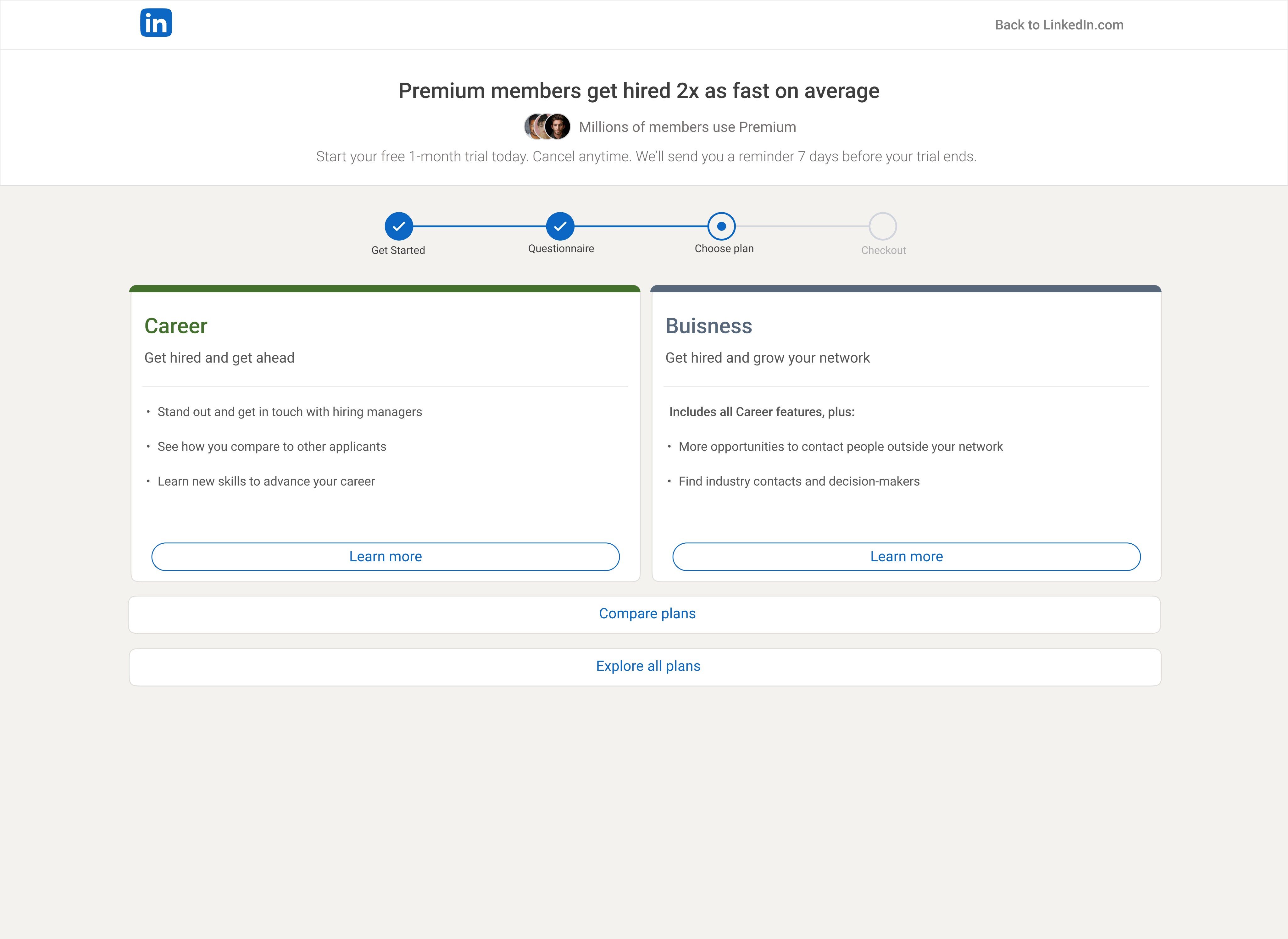Click Learn more under Buisness plan
The height and width of the screenshot is (939, 1288).
(x=906, y=557)
